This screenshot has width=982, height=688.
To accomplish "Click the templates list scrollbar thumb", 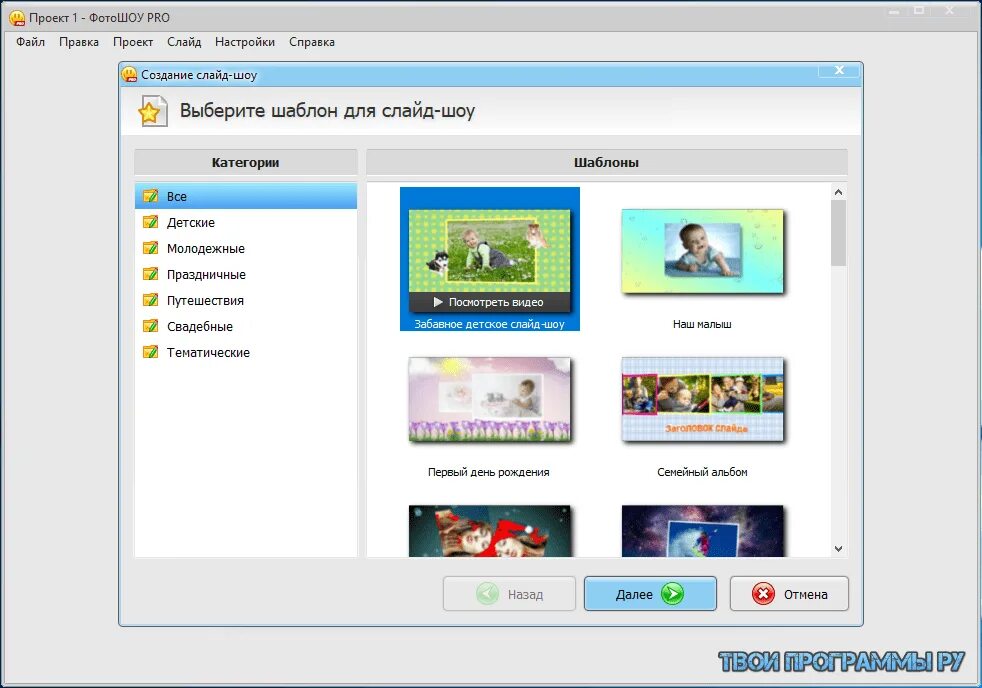I will point(839,233).
